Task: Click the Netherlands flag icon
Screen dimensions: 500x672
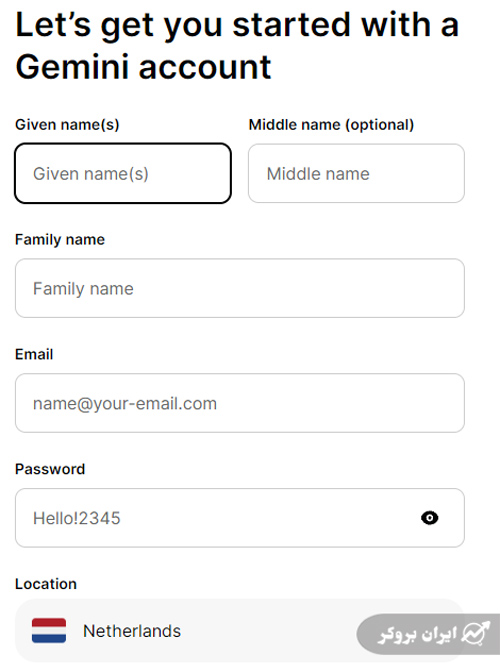Action: 49,630
